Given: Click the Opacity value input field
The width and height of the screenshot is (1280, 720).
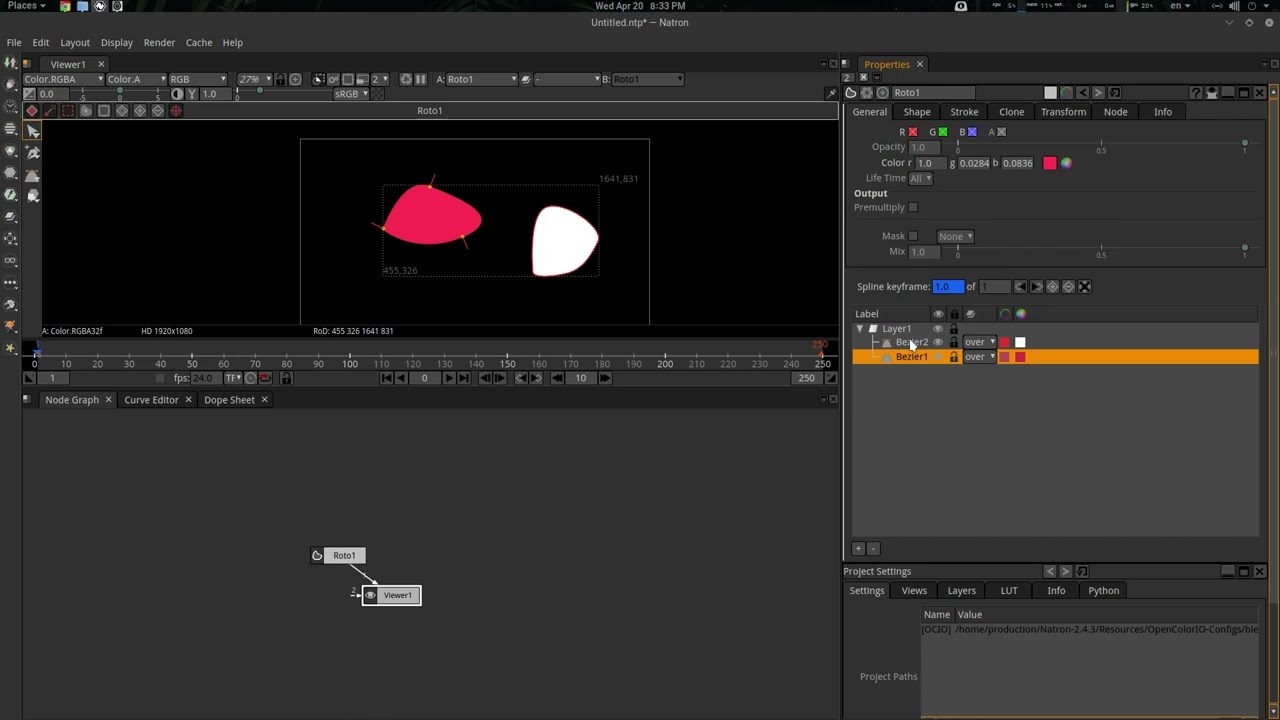Looking at the screenshot, I should (923, 147).
